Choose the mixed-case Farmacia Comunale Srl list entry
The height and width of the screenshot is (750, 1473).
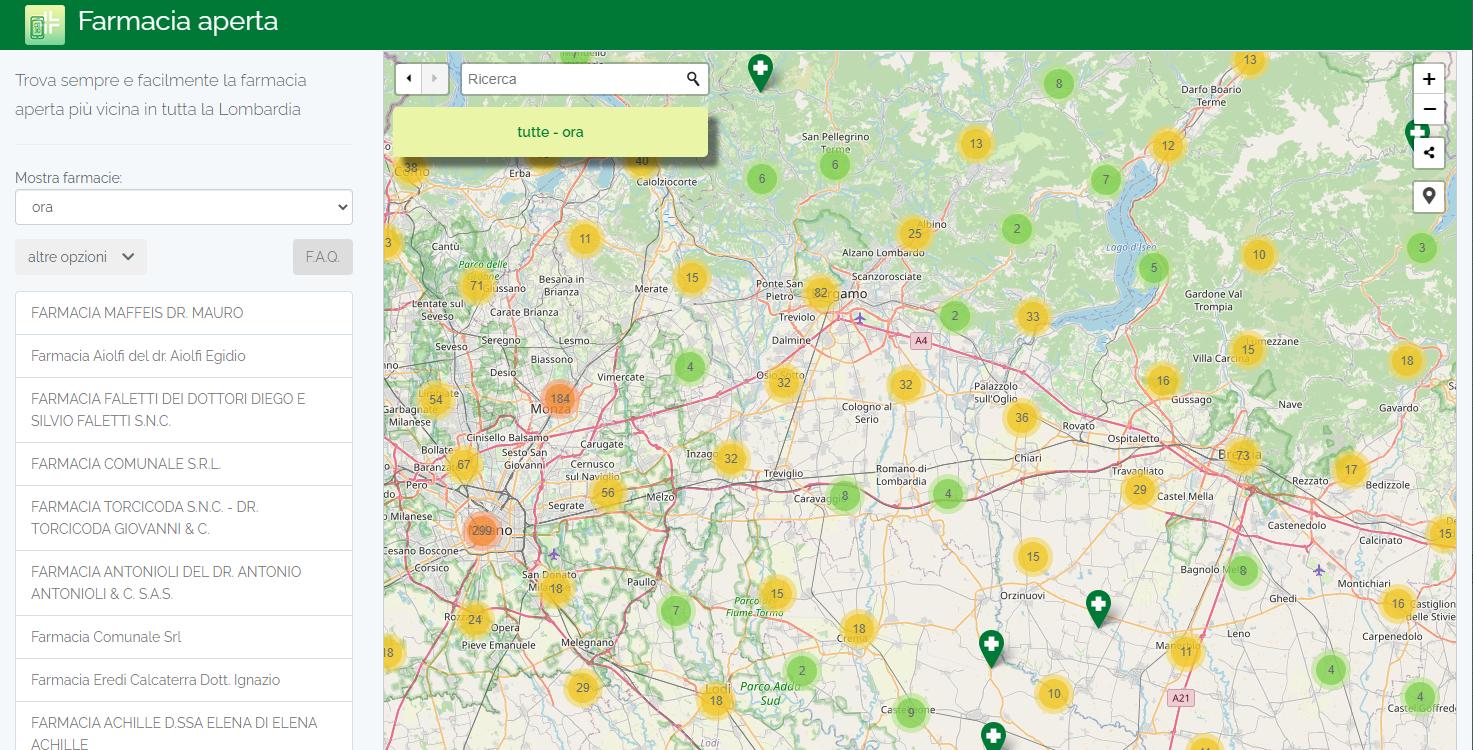click(184, 637)
